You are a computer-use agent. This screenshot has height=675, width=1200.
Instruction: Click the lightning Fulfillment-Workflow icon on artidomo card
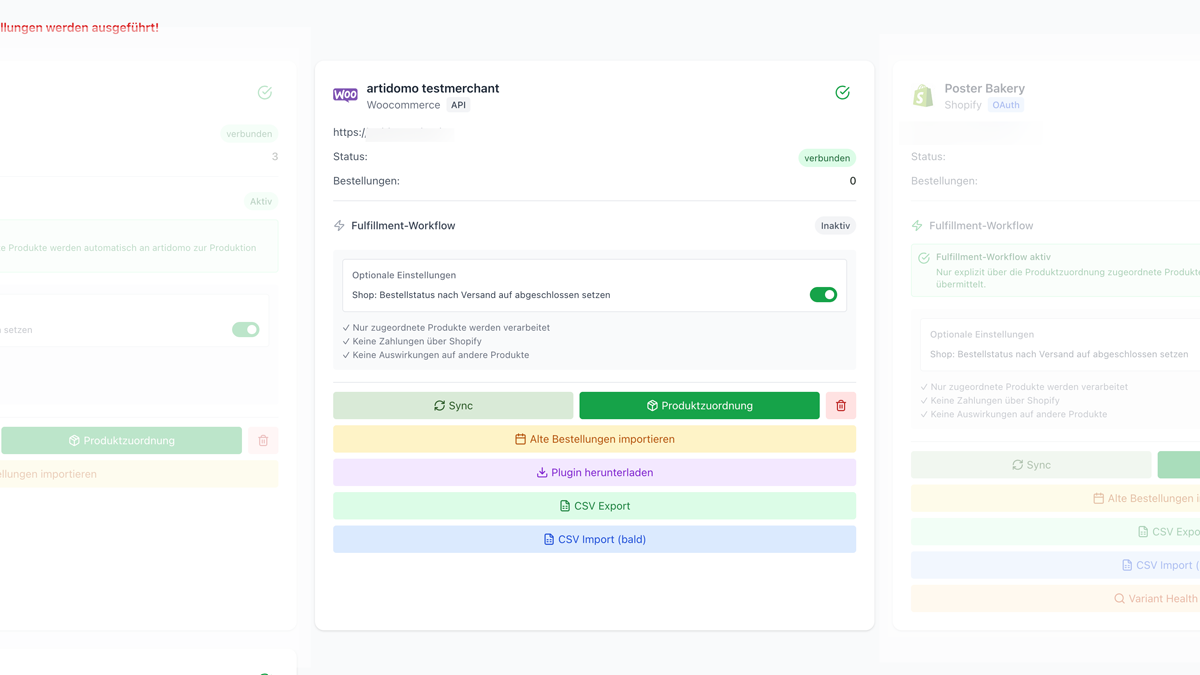(339, 226)
